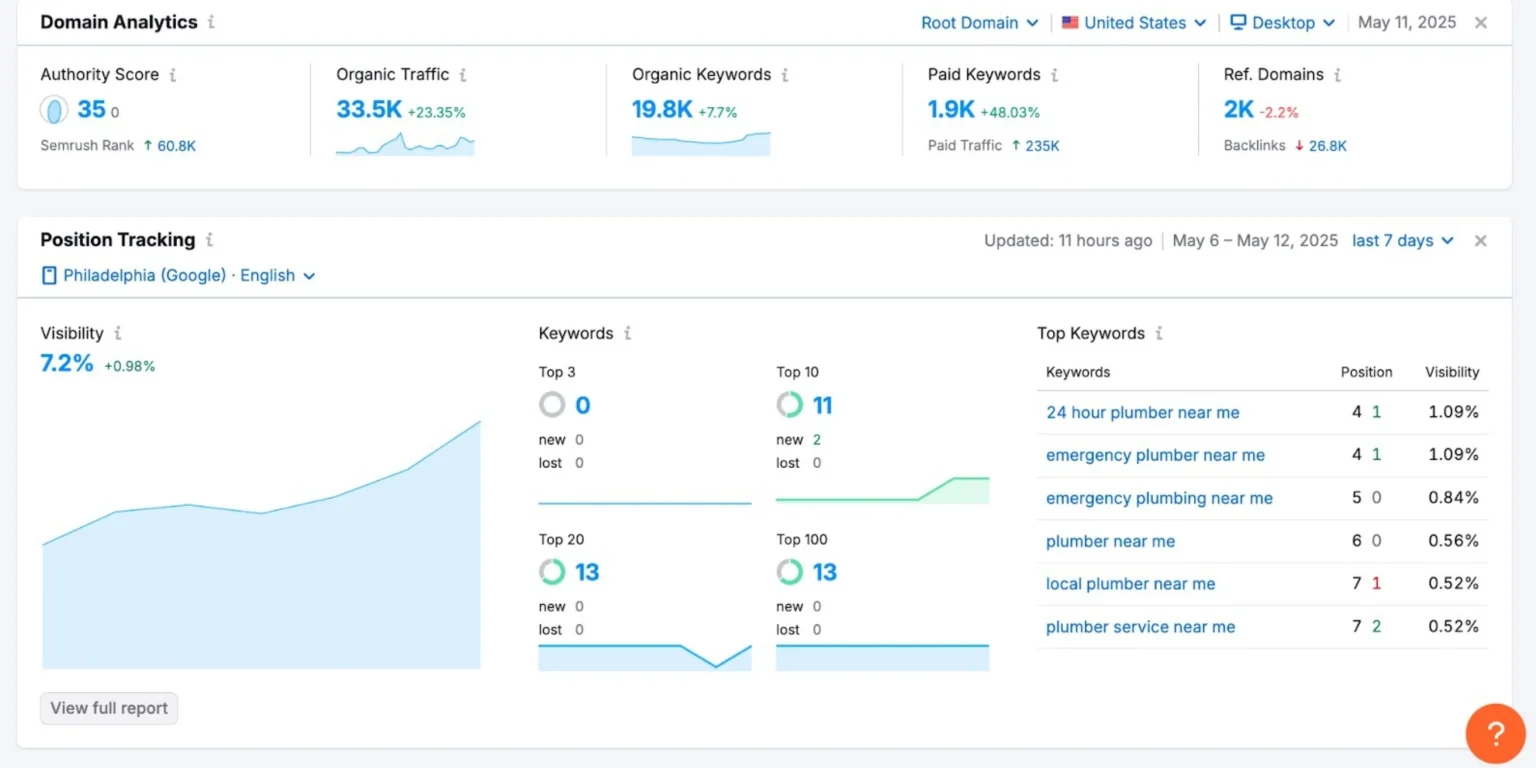
Task: Open the orange help question mark button
Action: [1495, 734]
